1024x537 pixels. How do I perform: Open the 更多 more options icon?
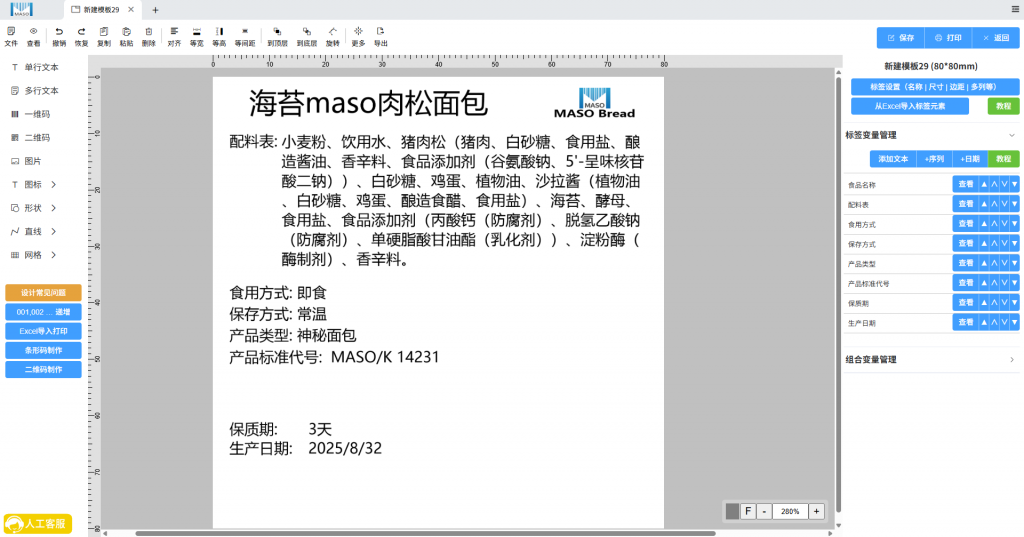pyautogui.click(x=359, y=37)
